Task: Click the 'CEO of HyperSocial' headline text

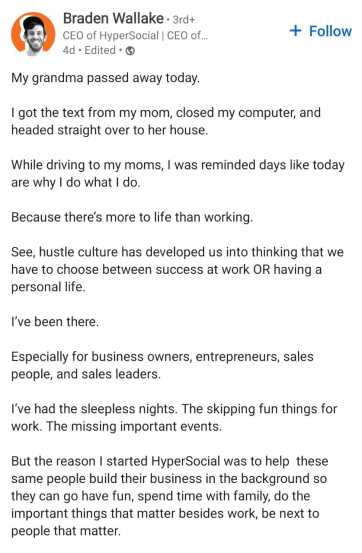Action: point(111,36)
